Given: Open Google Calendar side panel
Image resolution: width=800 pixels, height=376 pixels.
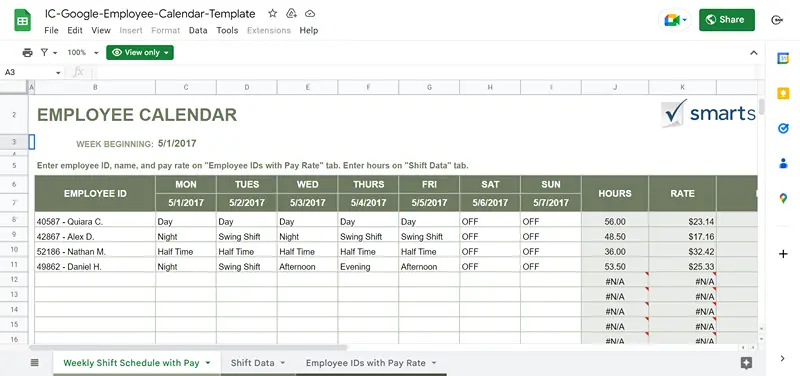Looking at the screenshot, I should pyautogui.click(x=783, y=59).
